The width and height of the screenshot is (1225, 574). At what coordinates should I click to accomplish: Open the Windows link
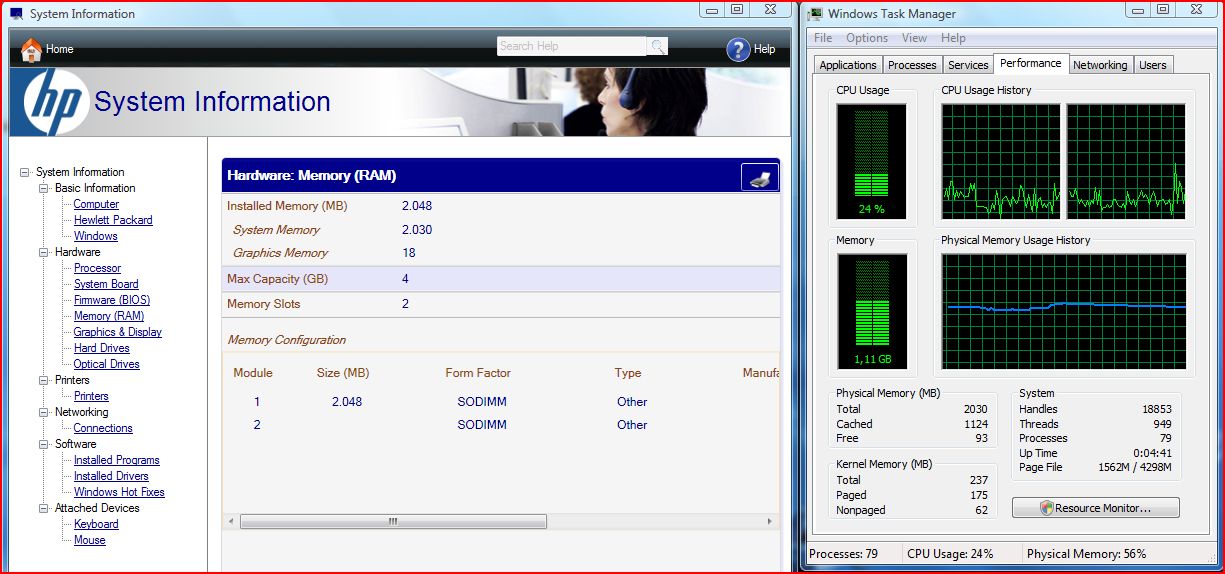[x=96, y=236]
